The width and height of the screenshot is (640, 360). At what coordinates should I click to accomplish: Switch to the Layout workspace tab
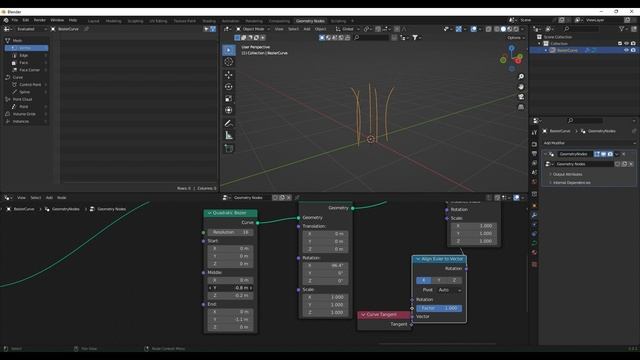pos(93,21)
